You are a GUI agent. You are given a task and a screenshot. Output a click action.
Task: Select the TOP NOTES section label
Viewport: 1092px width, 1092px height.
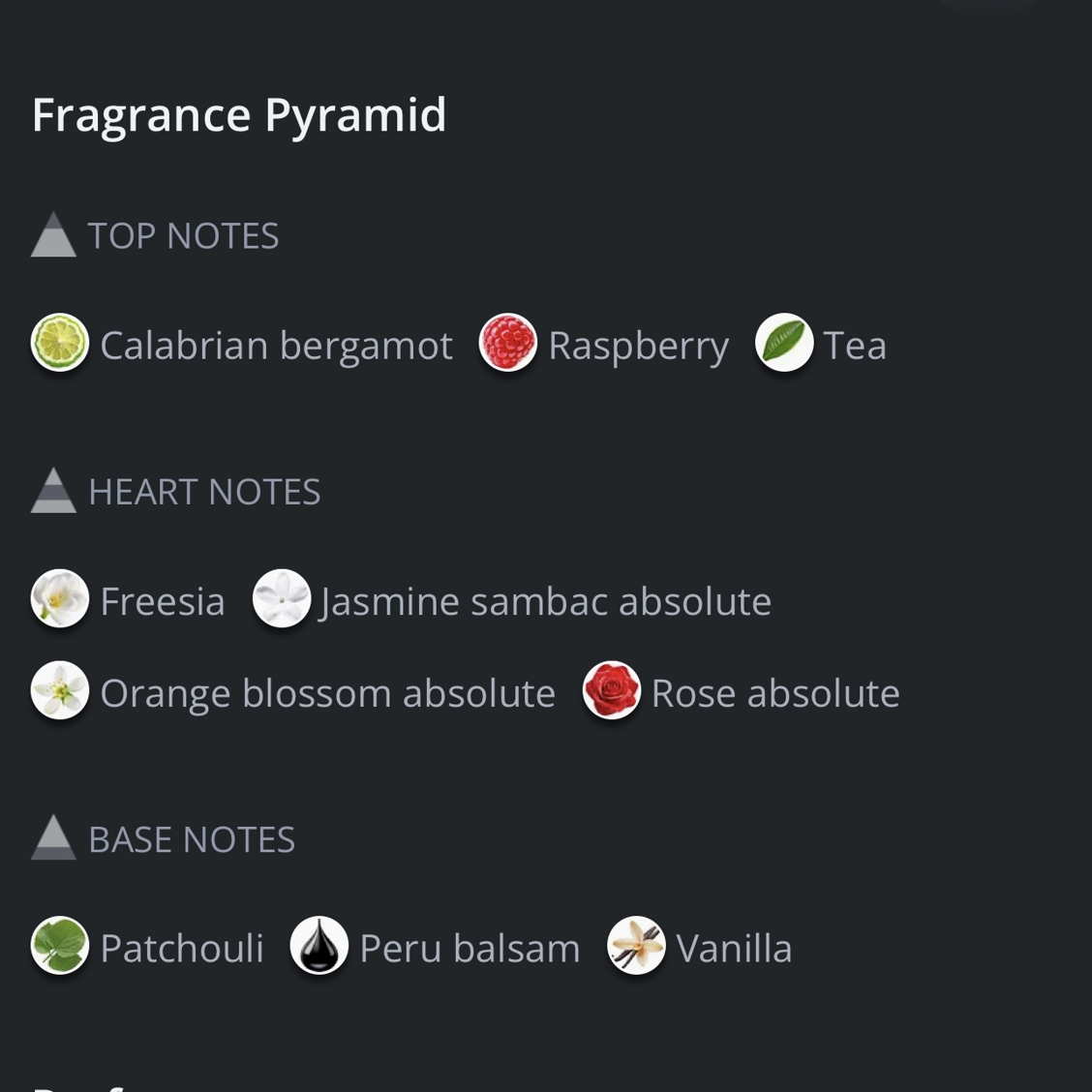(x=183, y=236)
